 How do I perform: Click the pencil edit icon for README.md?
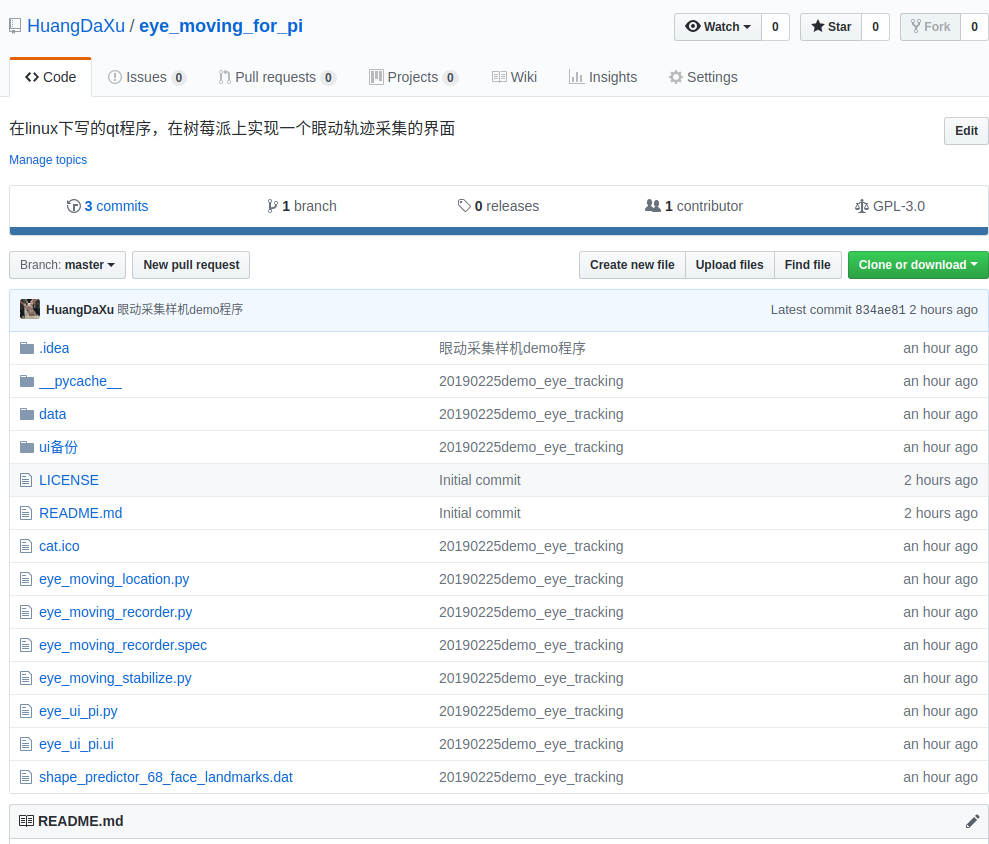click(x=972, y=821)
